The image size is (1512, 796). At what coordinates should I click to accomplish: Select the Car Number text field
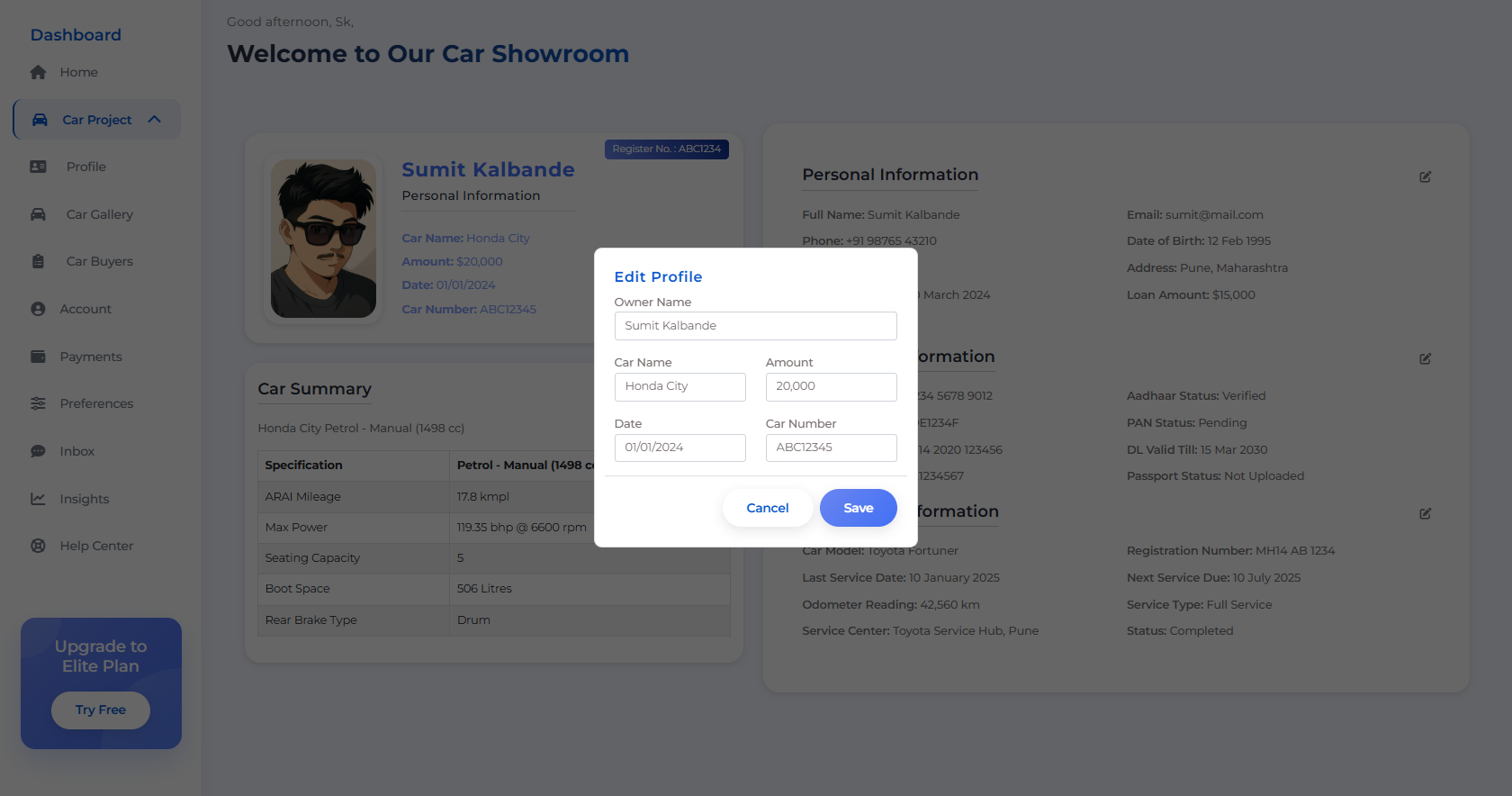point(831,448)
